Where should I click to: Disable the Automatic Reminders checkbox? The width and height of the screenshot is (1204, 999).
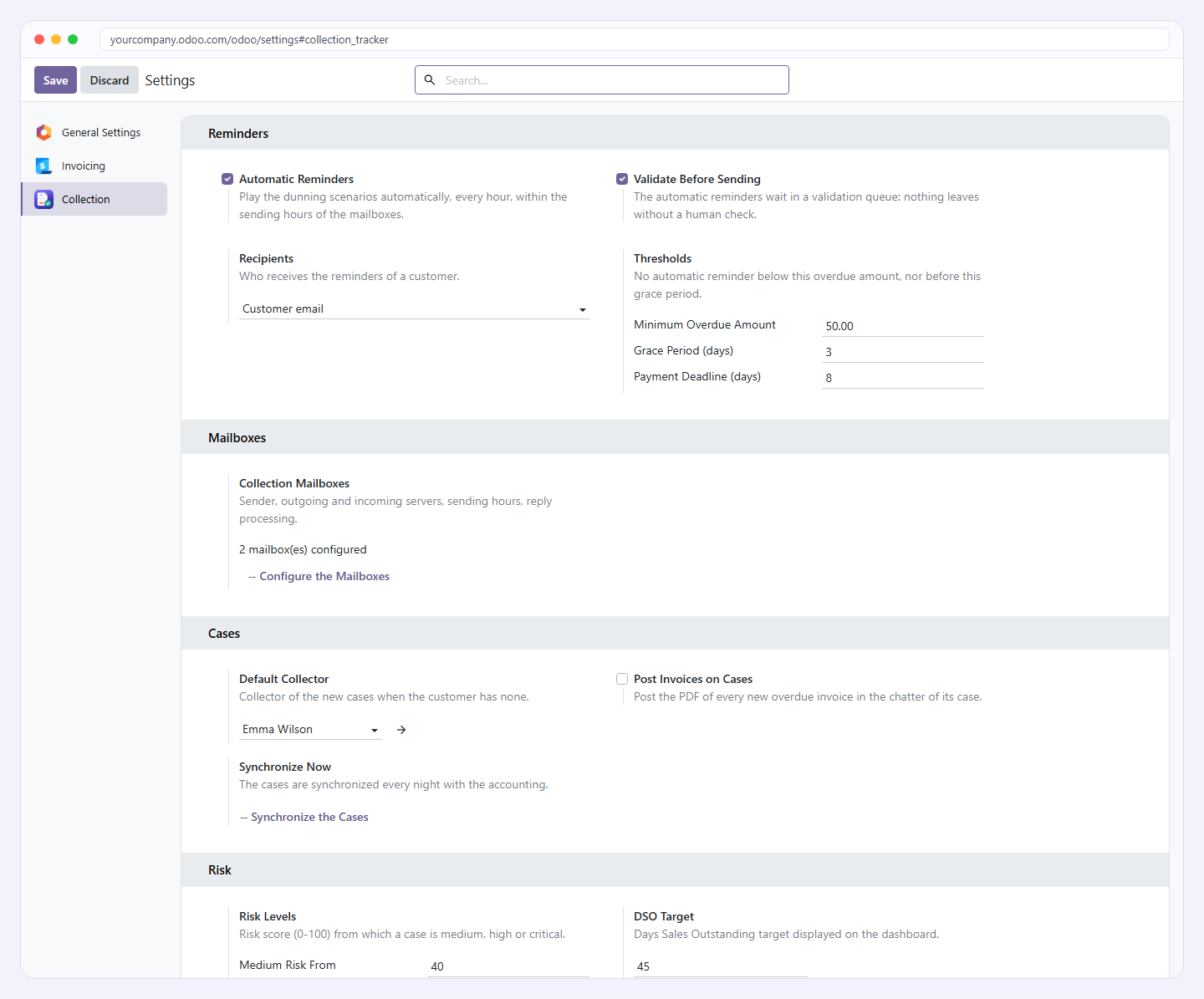click(227, 179)
